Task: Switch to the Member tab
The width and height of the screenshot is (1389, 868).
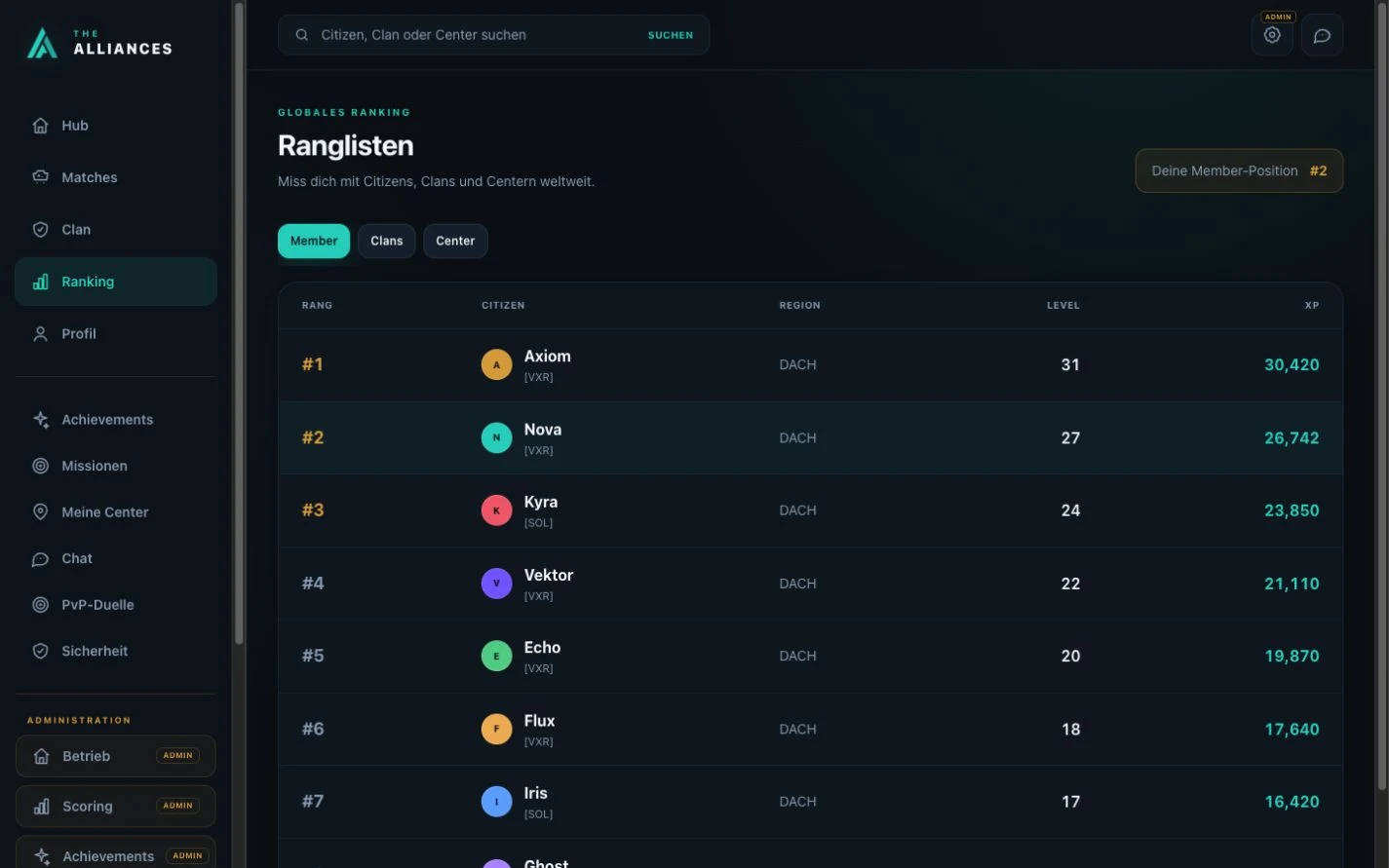Action: [x=314, y=241]
